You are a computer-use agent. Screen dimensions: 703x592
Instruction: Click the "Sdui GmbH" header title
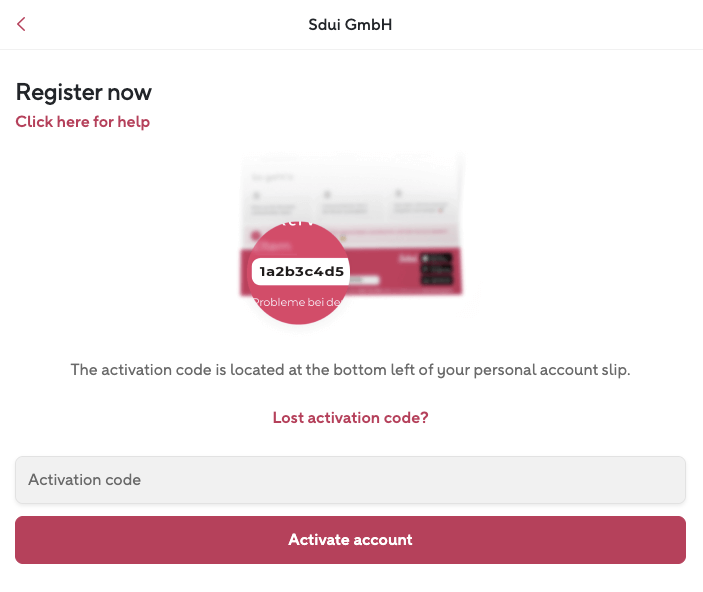coord(350,24)
